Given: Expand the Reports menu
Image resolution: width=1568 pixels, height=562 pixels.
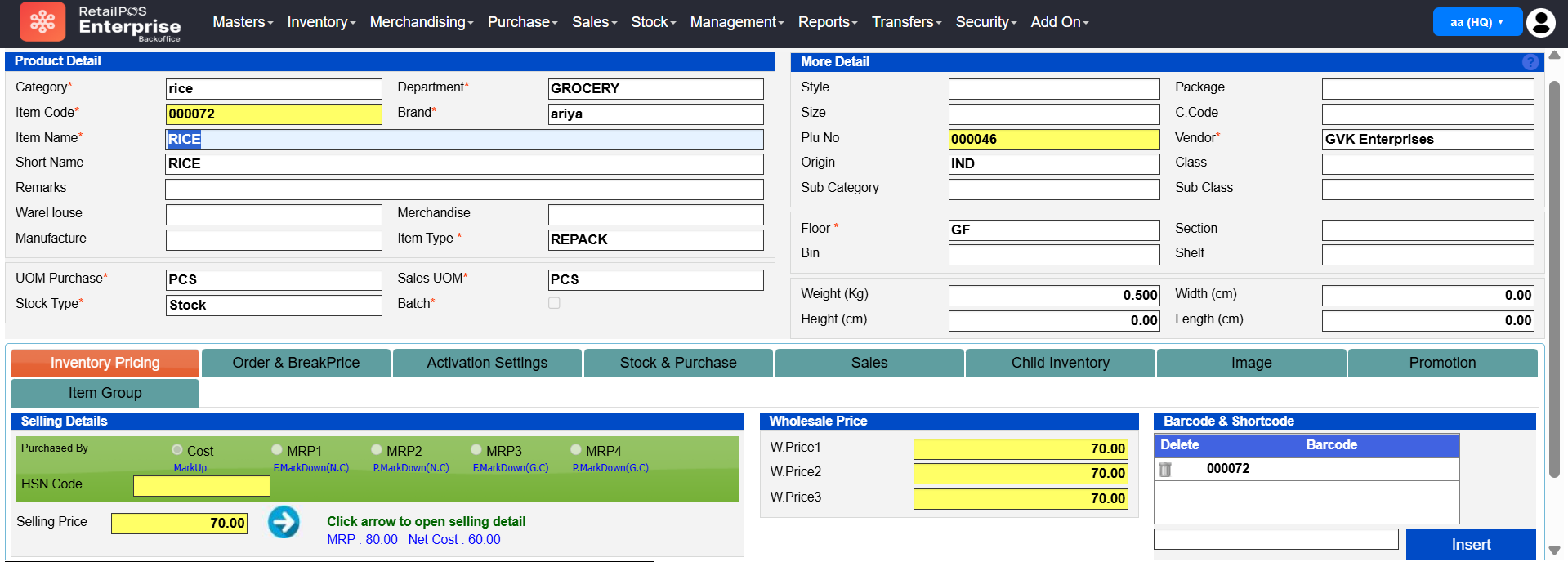Looking at the screenshot, I should 827,22.
